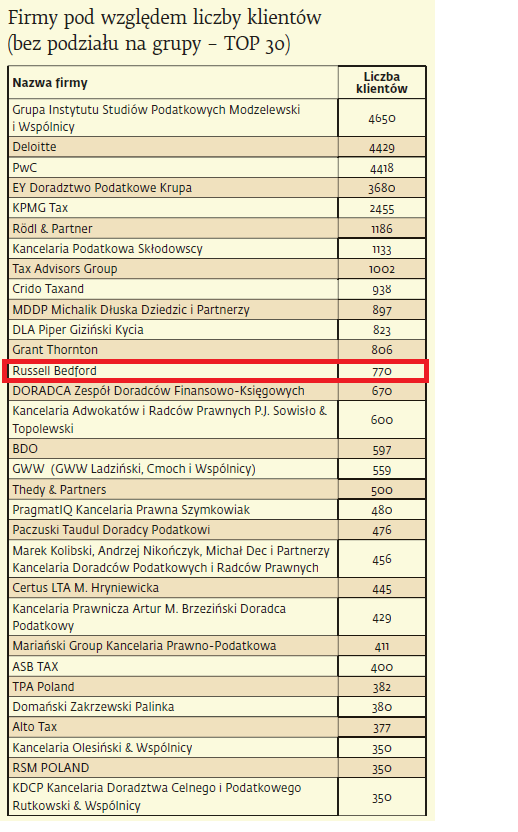Screen dimensions: 518x832
Task: Select the TPA Poland row
Action: pos(217,687)
